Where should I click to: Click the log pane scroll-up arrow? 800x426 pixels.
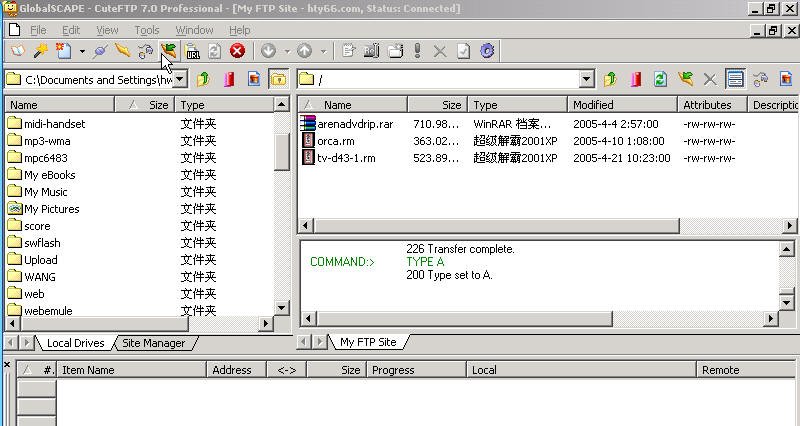(787, 249)
